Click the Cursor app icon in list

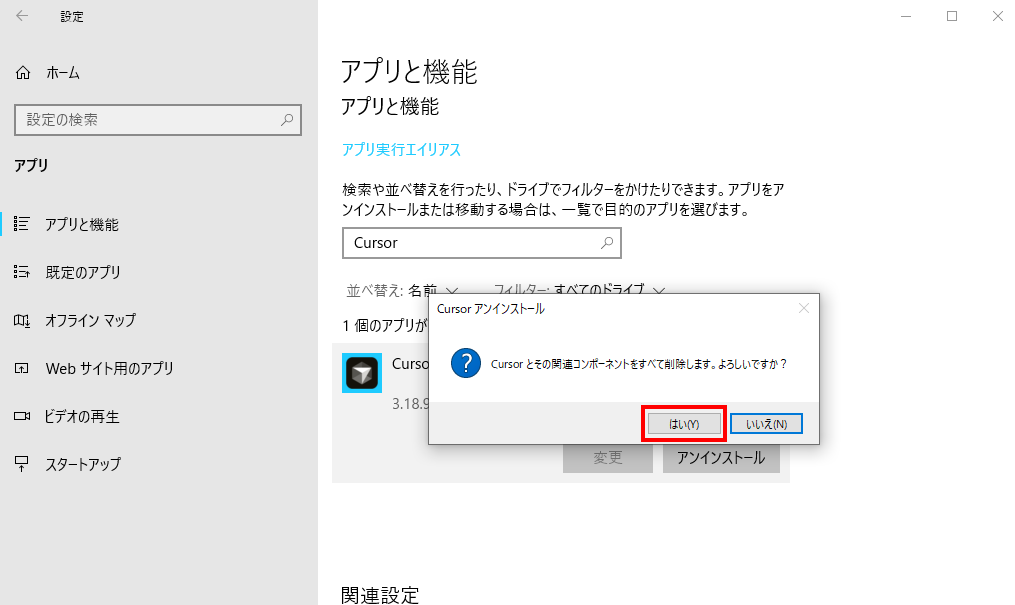point(362,373)
